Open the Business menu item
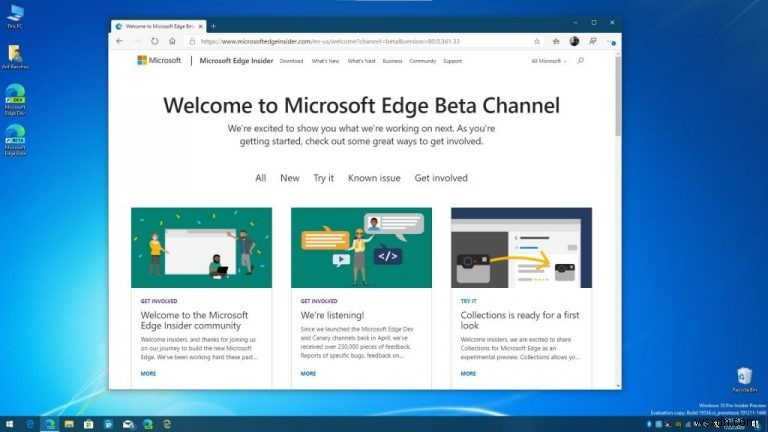 pyautogui.click(x=392, y=61)
